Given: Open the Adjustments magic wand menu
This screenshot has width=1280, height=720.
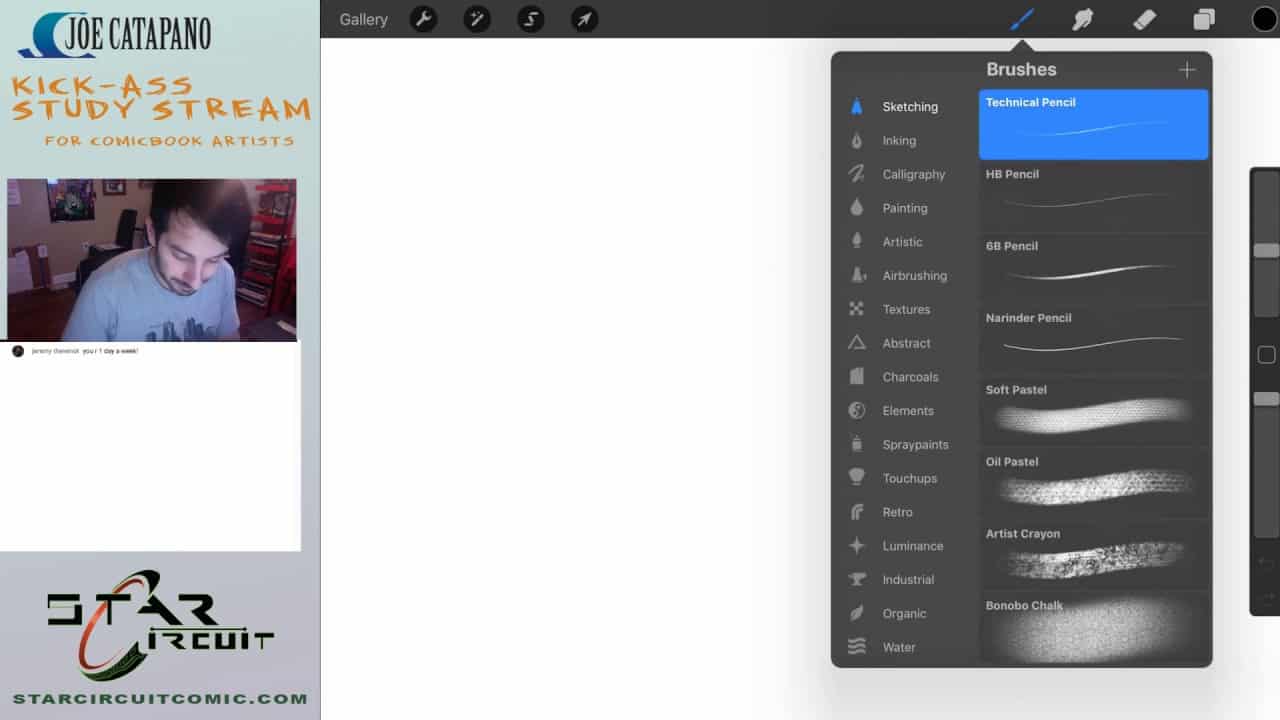Looking at the screenshot, I should [477, 19].
